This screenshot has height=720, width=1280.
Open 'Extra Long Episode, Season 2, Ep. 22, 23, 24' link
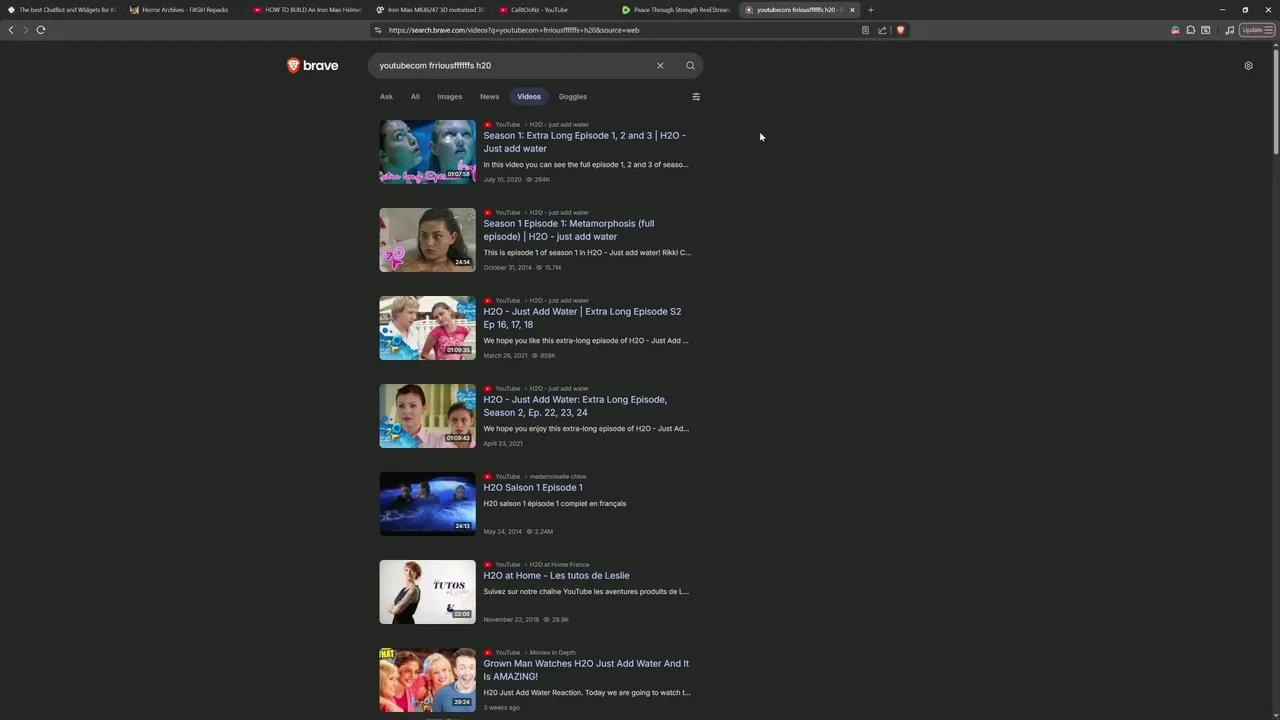click(575, 406)
